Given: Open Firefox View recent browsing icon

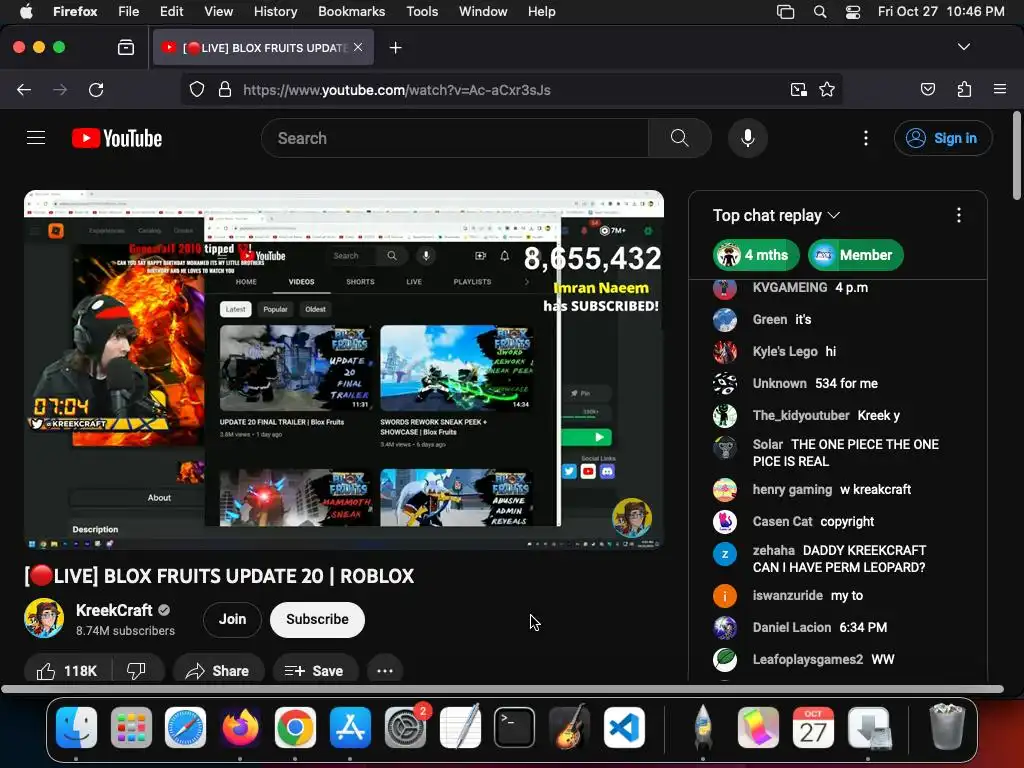Looking at the screenshot, I should 125,48.
